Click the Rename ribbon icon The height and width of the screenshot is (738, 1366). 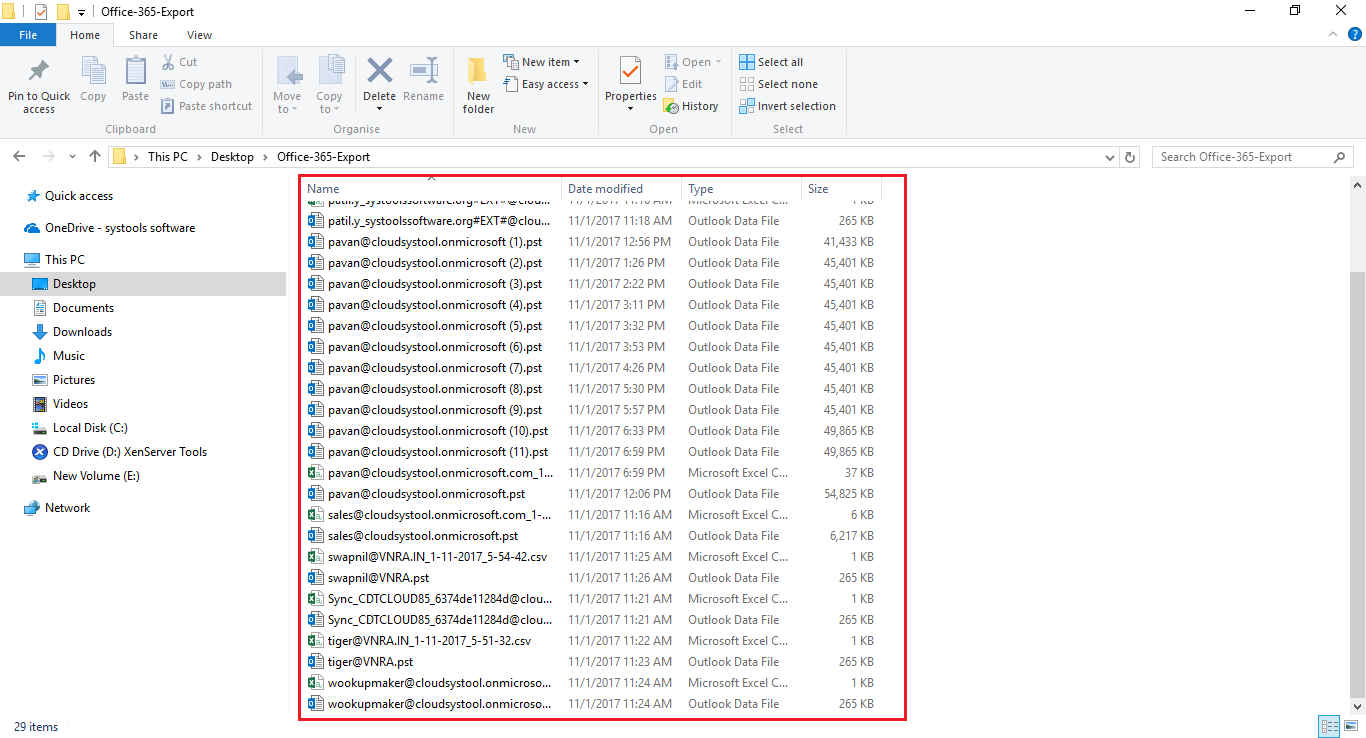pos(423,71)
